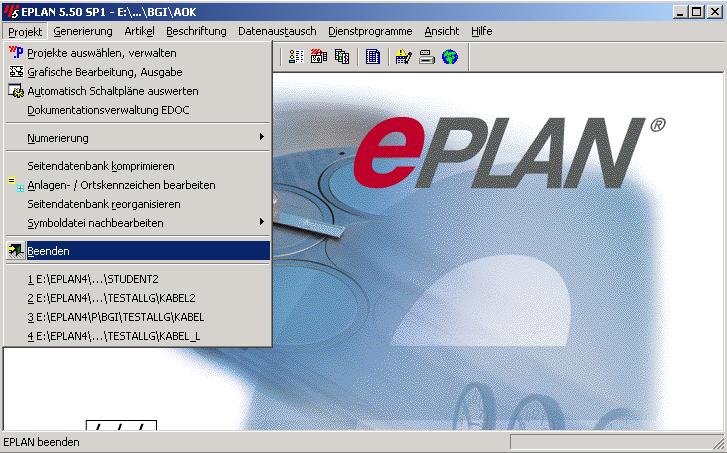The width and height of the screenshot is (727, 453).
Task: Open recent project STUDENT2
Action: pyautogui.click(x=95, y=279)
